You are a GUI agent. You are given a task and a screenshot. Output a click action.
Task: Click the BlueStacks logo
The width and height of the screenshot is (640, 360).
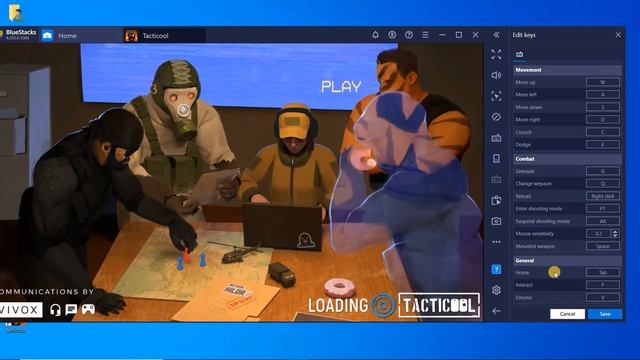click(x=18, y=34)
